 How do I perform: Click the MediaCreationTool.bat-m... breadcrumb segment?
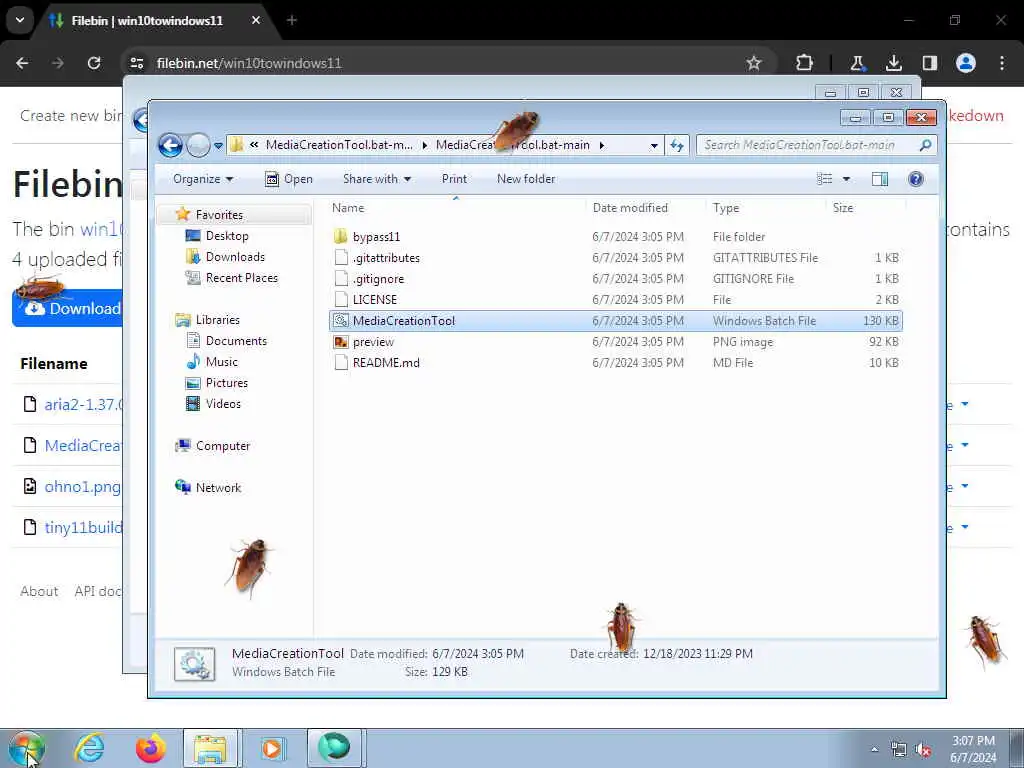(x=339, y=145)
